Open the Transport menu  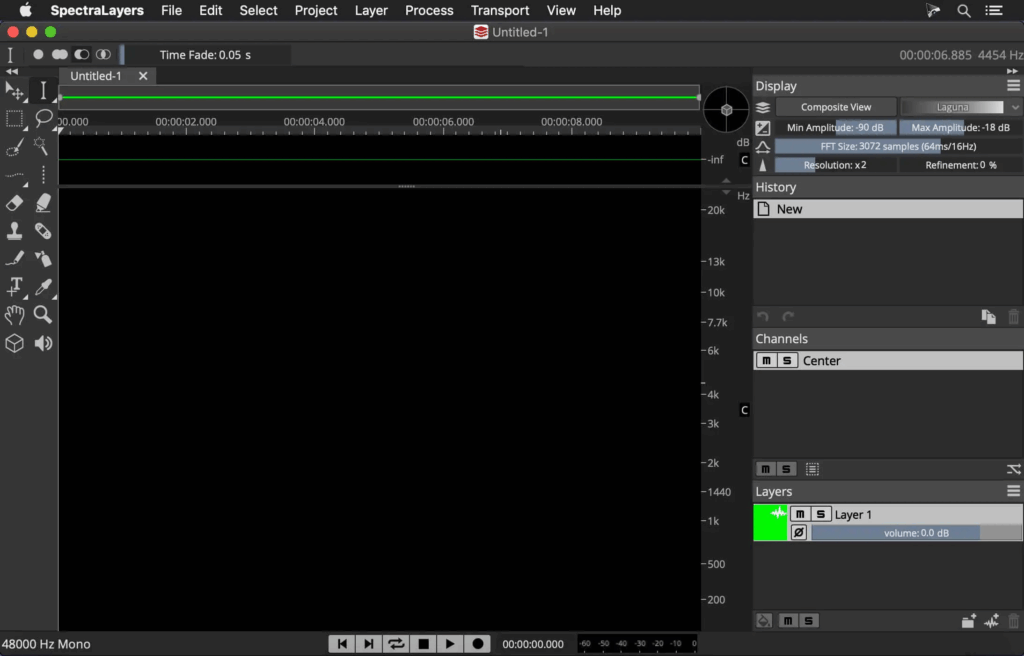click(x=500, y=10)
